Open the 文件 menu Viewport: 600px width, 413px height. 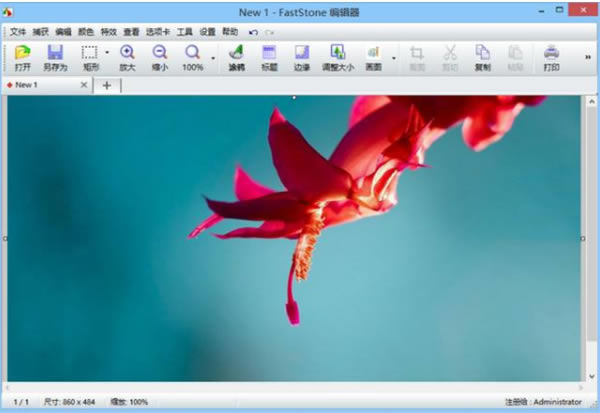[18, 32]
